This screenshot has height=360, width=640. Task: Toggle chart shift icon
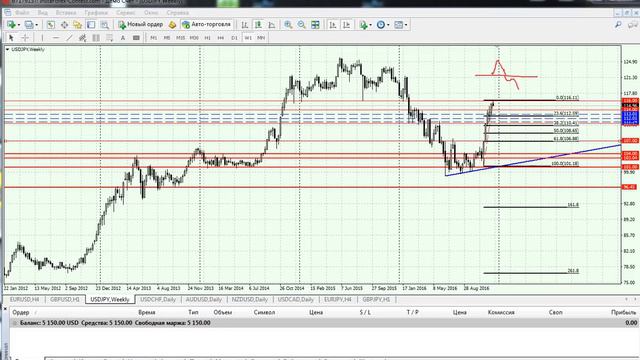pyautogui.click(x=347, y=25)
